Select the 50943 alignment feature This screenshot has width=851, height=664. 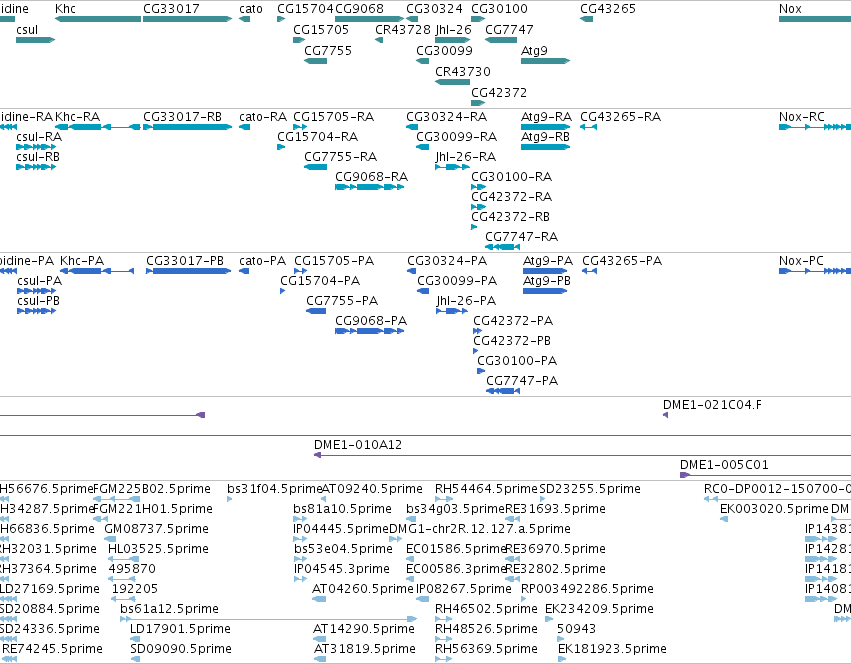click(x=561, y=639)
